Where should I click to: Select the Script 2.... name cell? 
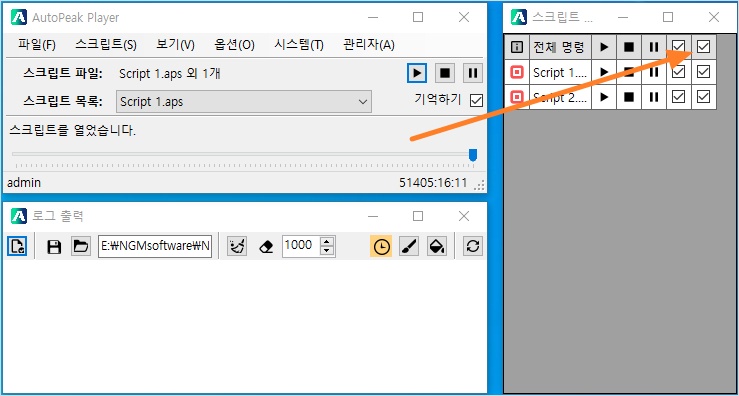tap(560, 97)
